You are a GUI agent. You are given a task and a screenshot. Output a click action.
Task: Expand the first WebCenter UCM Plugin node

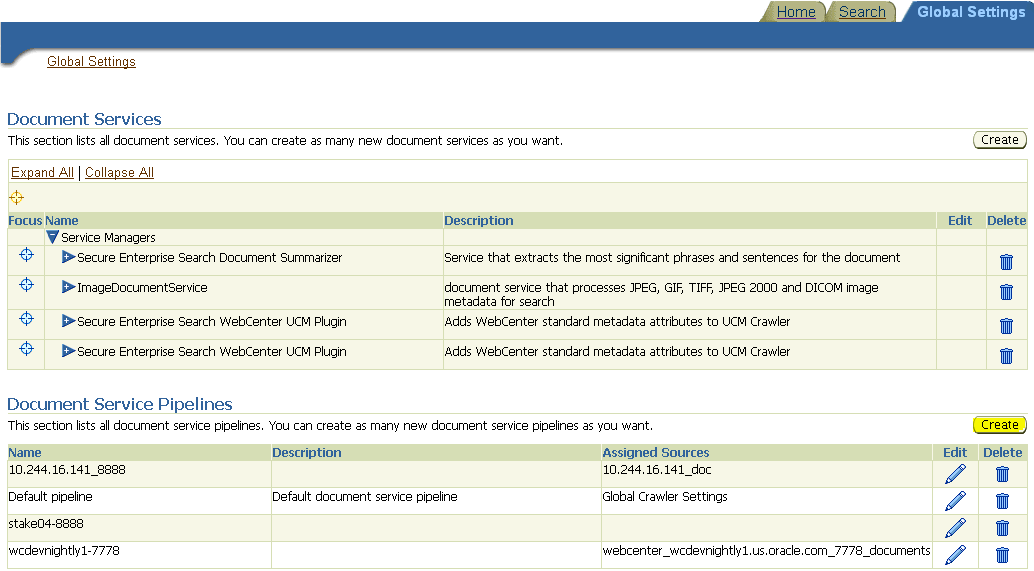point(68,321)
